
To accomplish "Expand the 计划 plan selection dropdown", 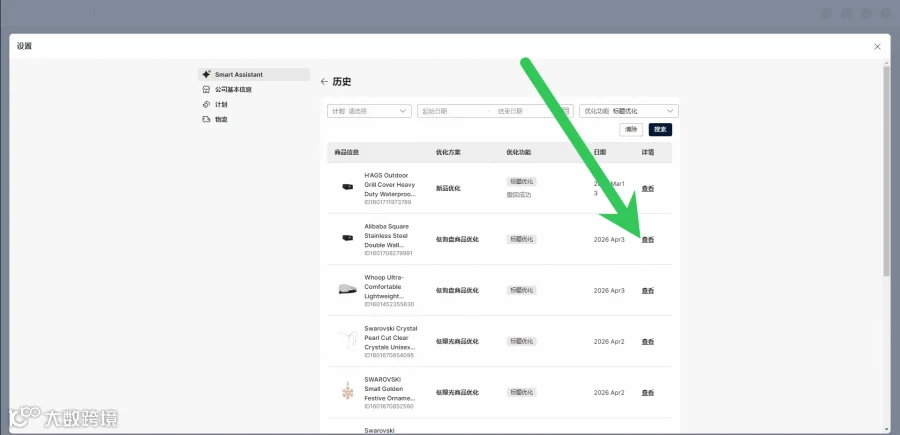I will click(x=370, y=111).
